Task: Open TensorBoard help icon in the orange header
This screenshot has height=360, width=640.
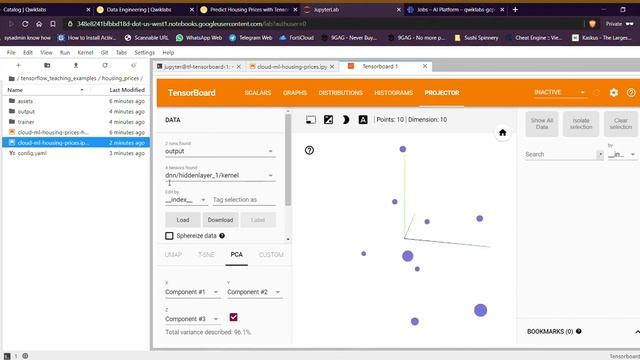Action: 631,93
